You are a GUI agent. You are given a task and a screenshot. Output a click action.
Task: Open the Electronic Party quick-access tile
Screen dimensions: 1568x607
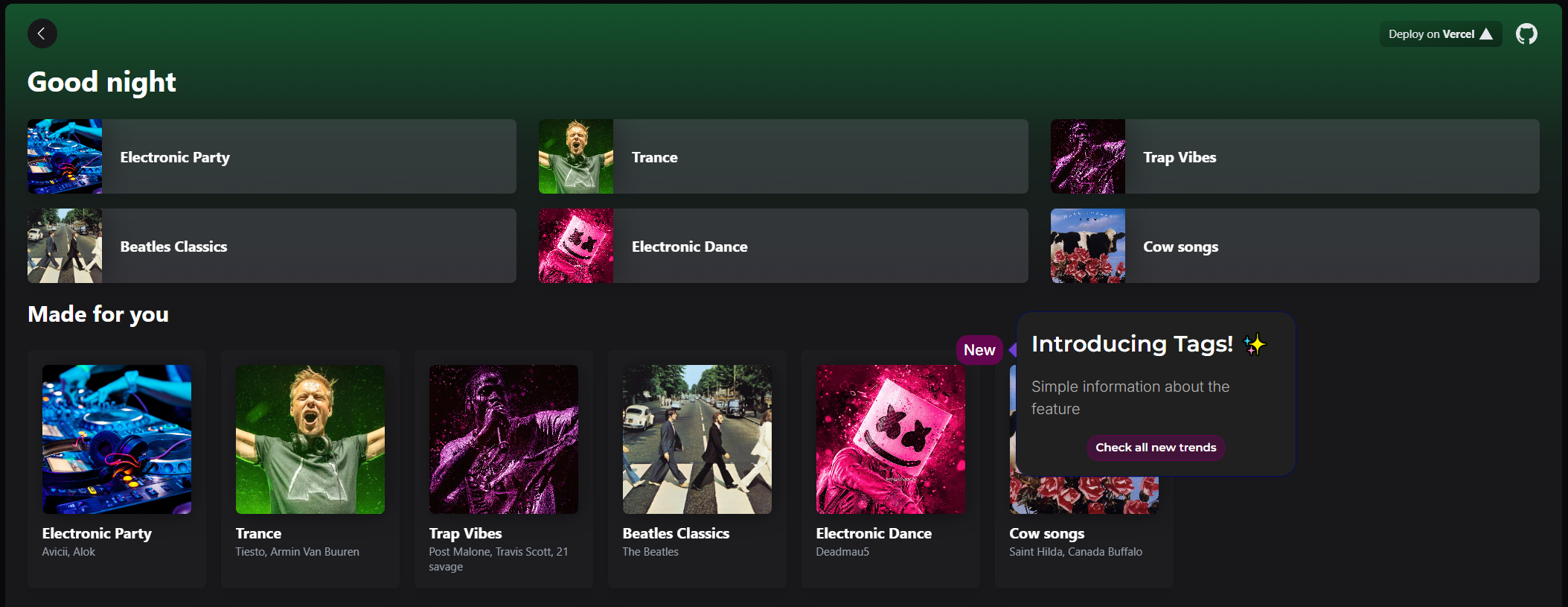pyautogui.click(x=272, y=156)
